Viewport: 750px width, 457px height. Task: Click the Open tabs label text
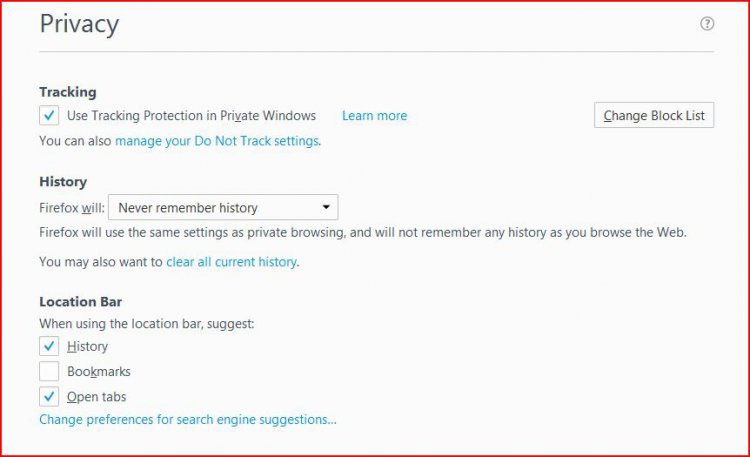coord(97,397)
